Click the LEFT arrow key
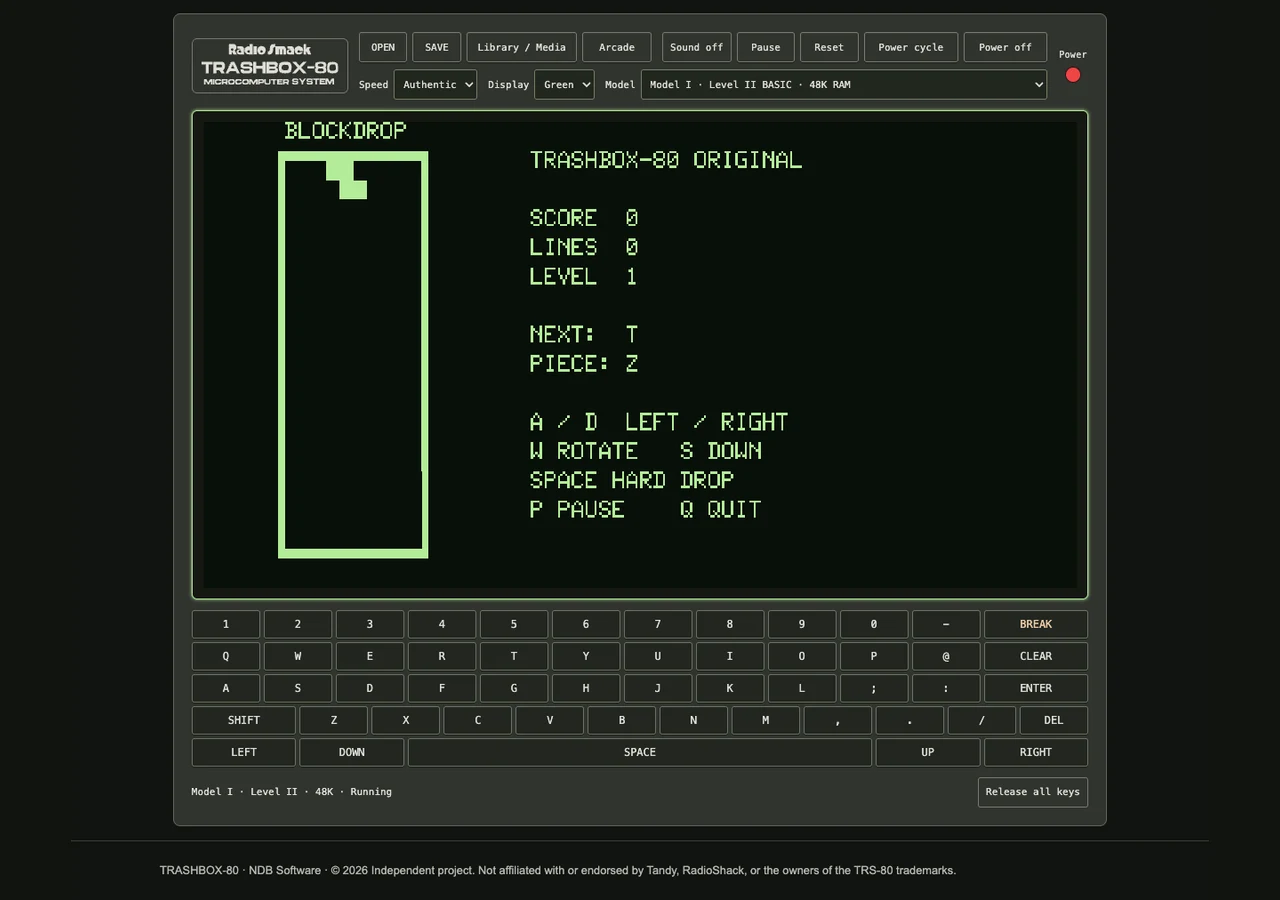 click(x=244, y=752)
